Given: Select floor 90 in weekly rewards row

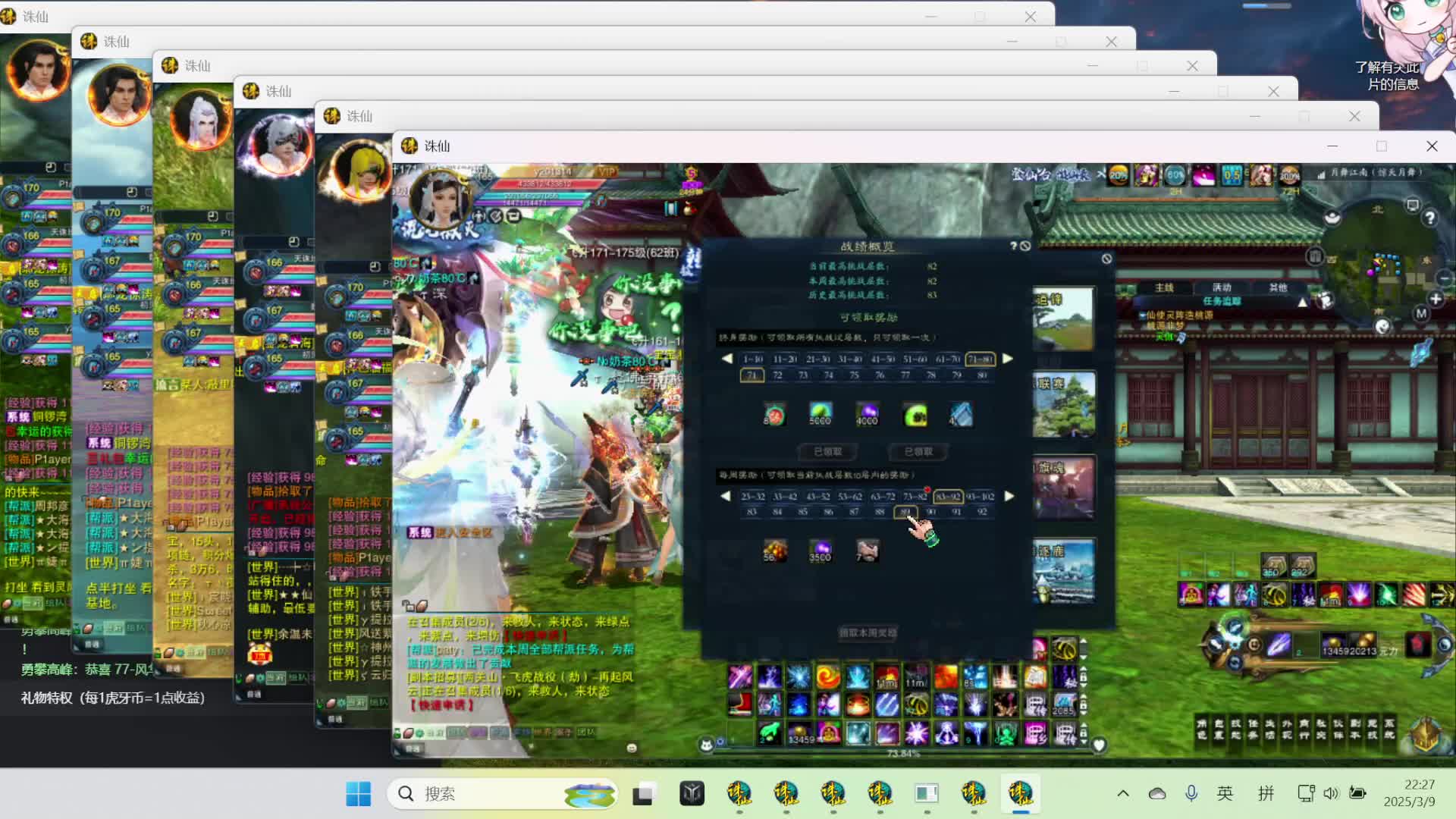Looking at the screenshot, I should [930, 512].
